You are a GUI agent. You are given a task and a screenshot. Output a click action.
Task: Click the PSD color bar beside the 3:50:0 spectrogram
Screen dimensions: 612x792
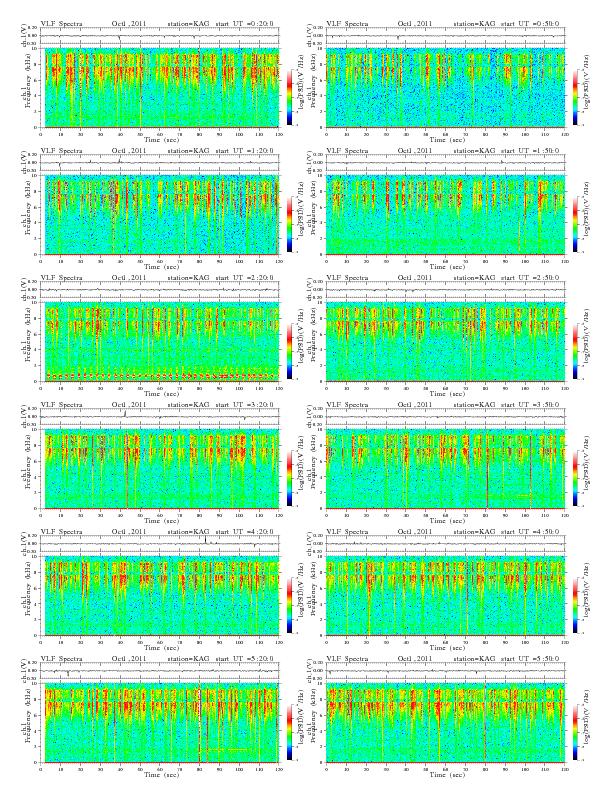tap(575, 478)
